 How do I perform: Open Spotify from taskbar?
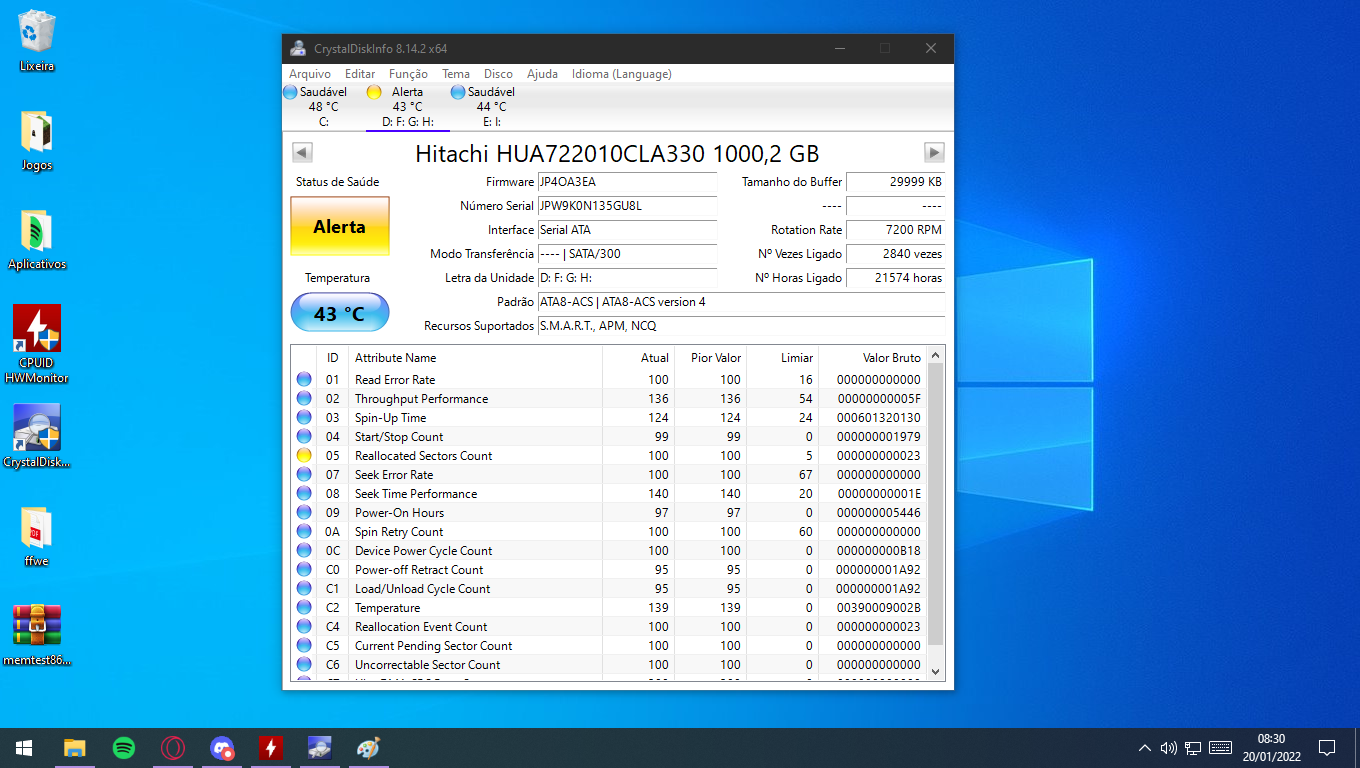[123, 748]
